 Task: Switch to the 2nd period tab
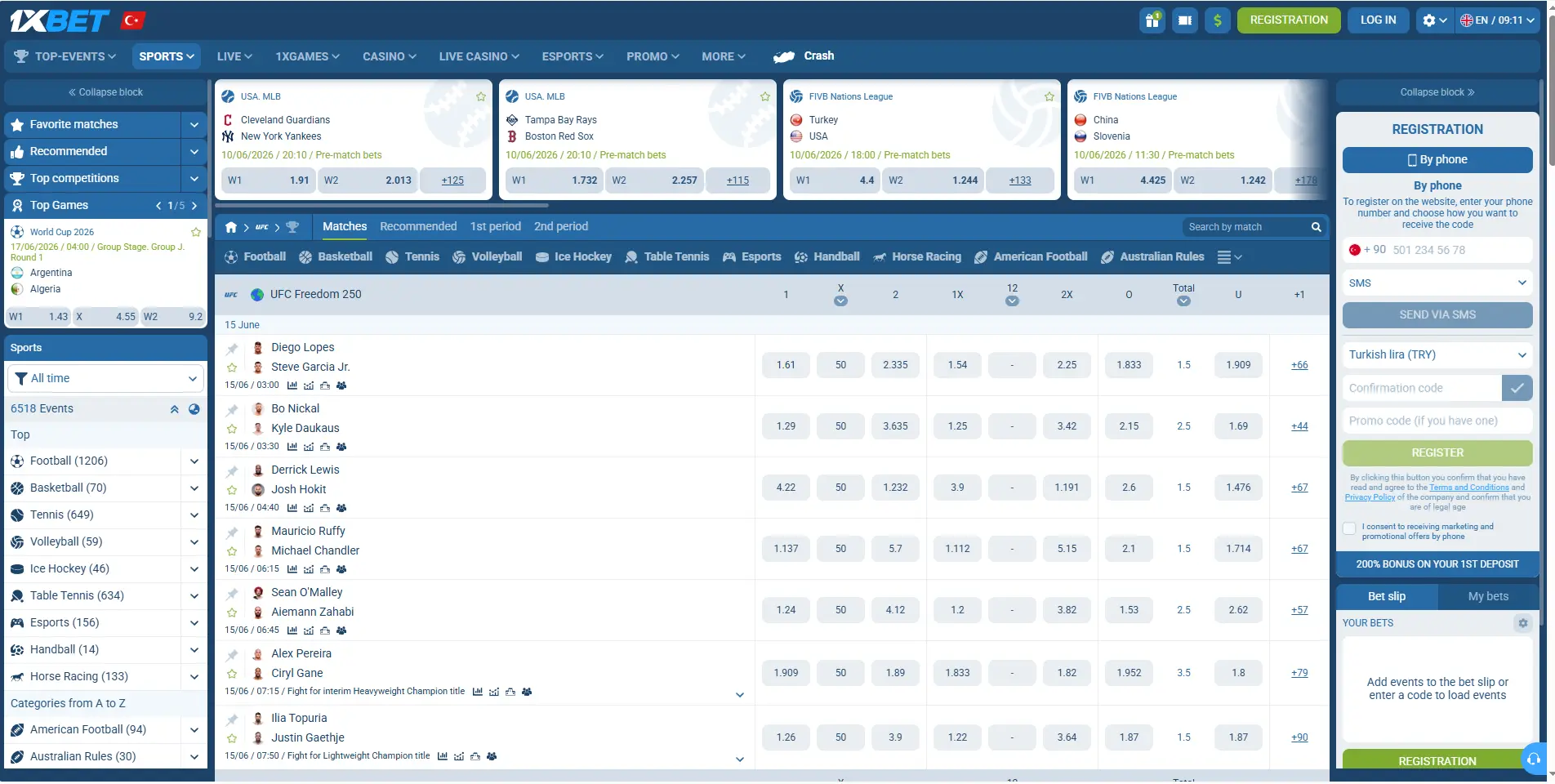click(x=561, y=227)
